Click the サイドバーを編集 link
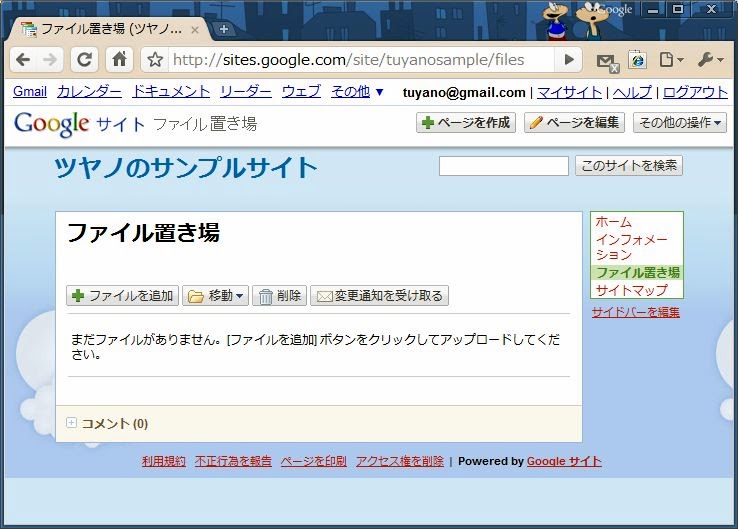738x529 pixels. [635, 312]
